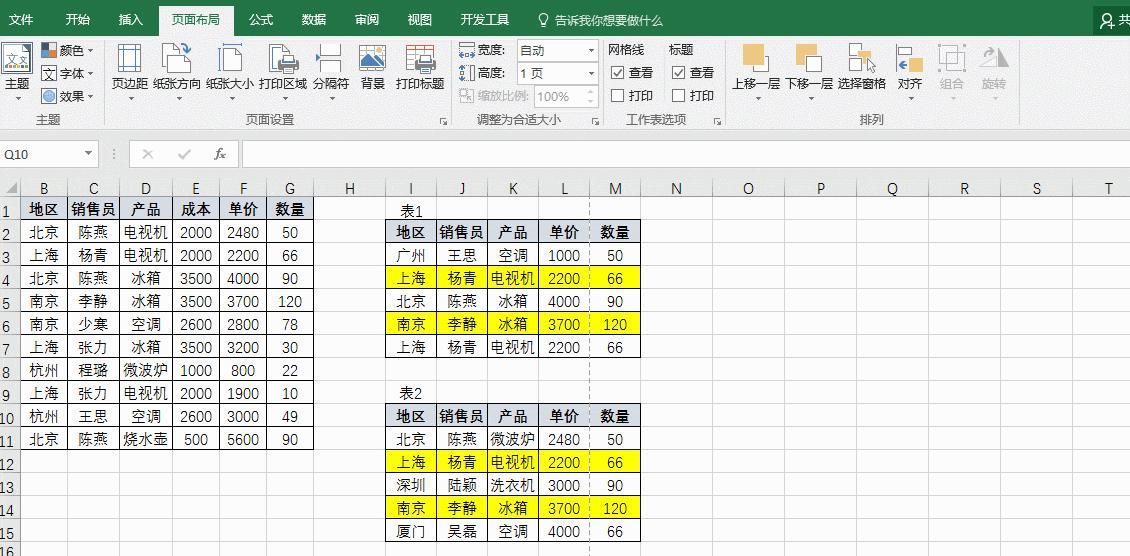Image resolution: width=1130 pixels, height=556 pixels.
Task: Open the 文件 tab
Action: (x=21, y=20)
